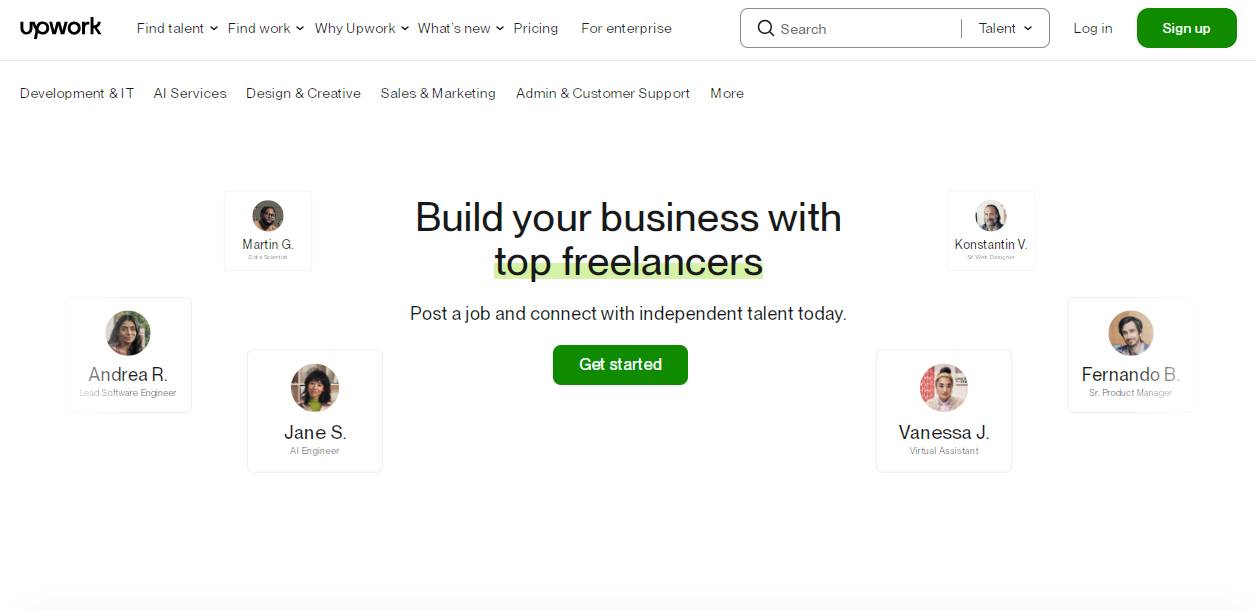Change the Talent search filter
Image resolution: width=1256 pixels, height=610 pixels.
click(1004, 28)
